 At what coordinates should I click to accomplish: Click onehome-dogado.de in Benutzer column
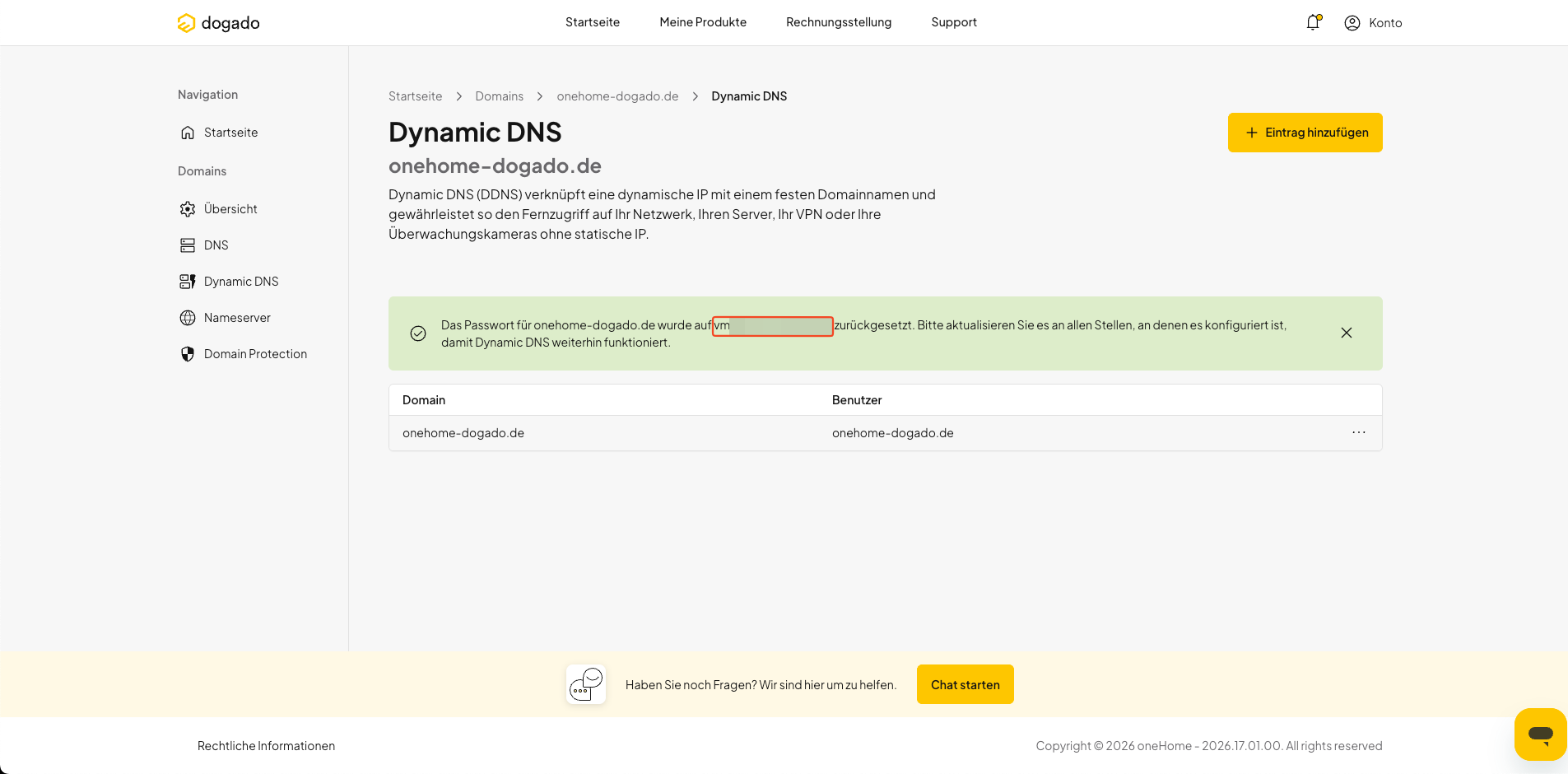[x=893, y=433]
